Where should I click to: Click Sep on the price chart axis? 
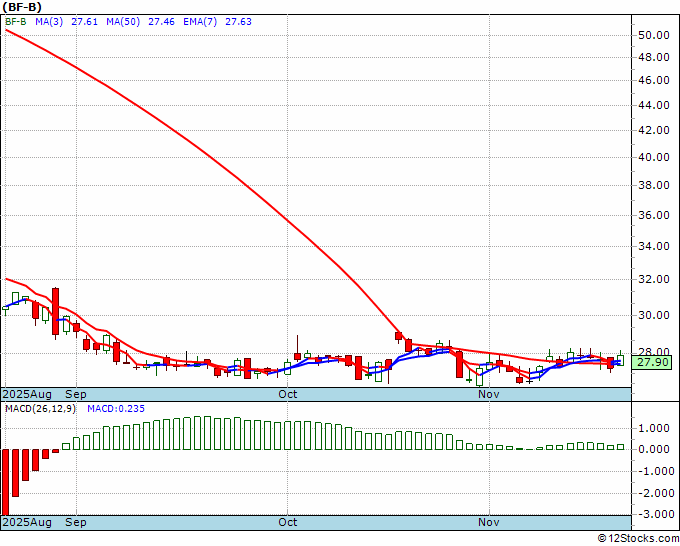click(x=76, y=394)
